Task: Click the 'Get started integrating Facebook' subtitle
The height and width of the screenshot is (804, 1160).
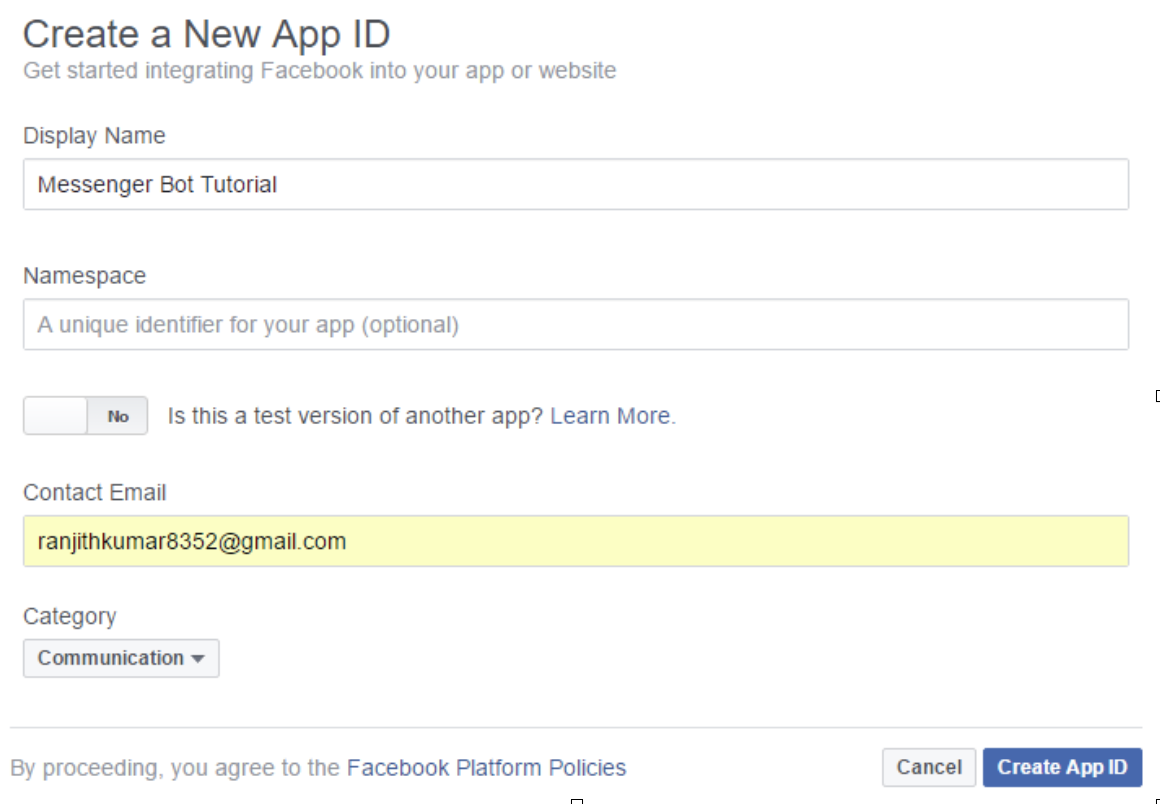Action: tap(319, 71)
